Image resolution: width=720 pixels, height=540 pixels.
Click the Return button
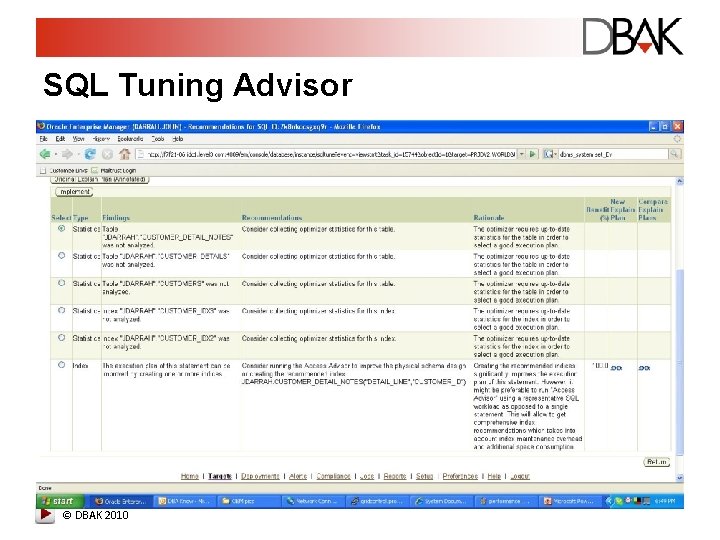click(x=656, y=462)
